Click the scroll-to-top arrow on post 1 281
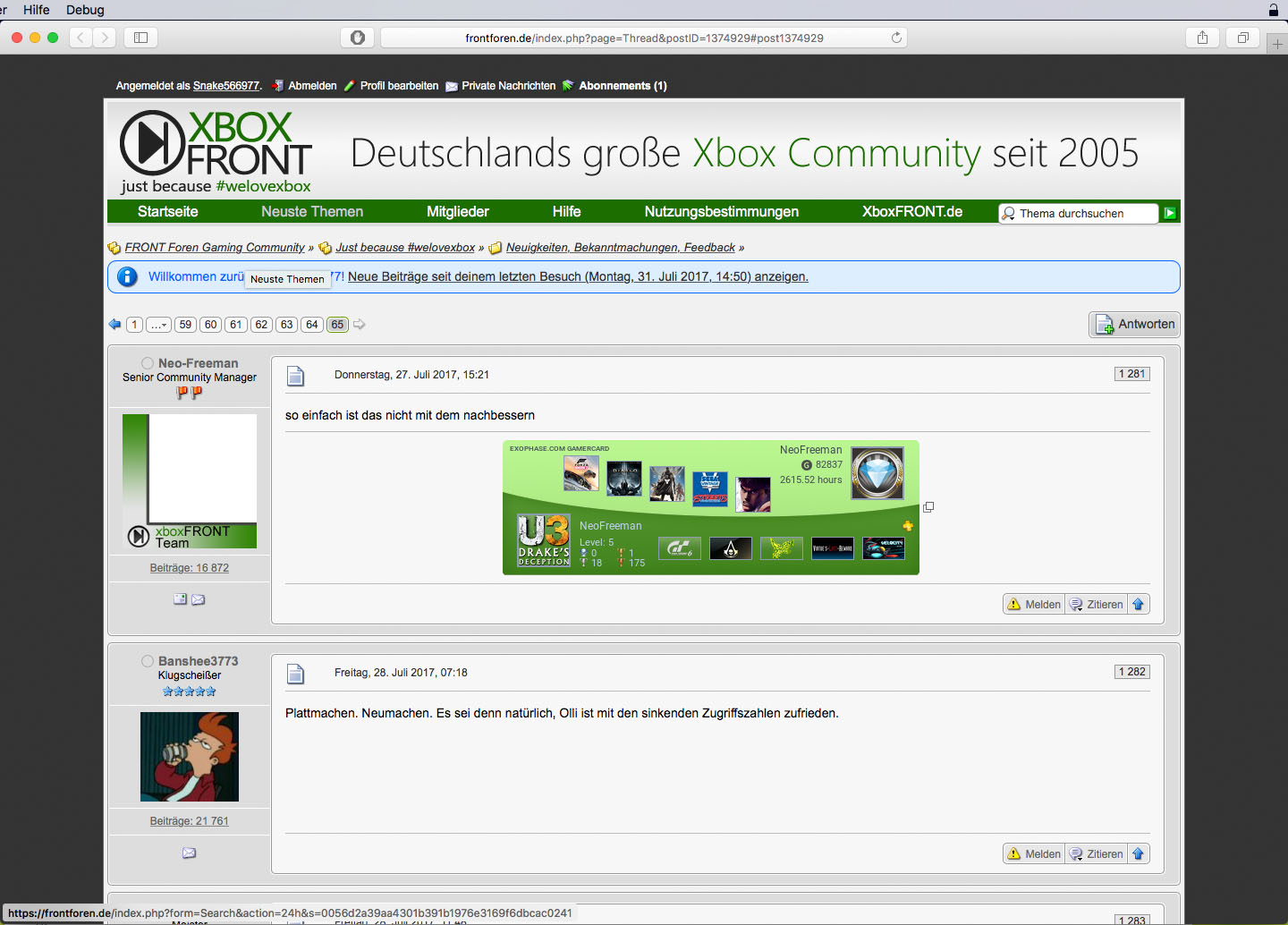The height and width of the screenshot is (925, 1288). tap(1139, 605)
